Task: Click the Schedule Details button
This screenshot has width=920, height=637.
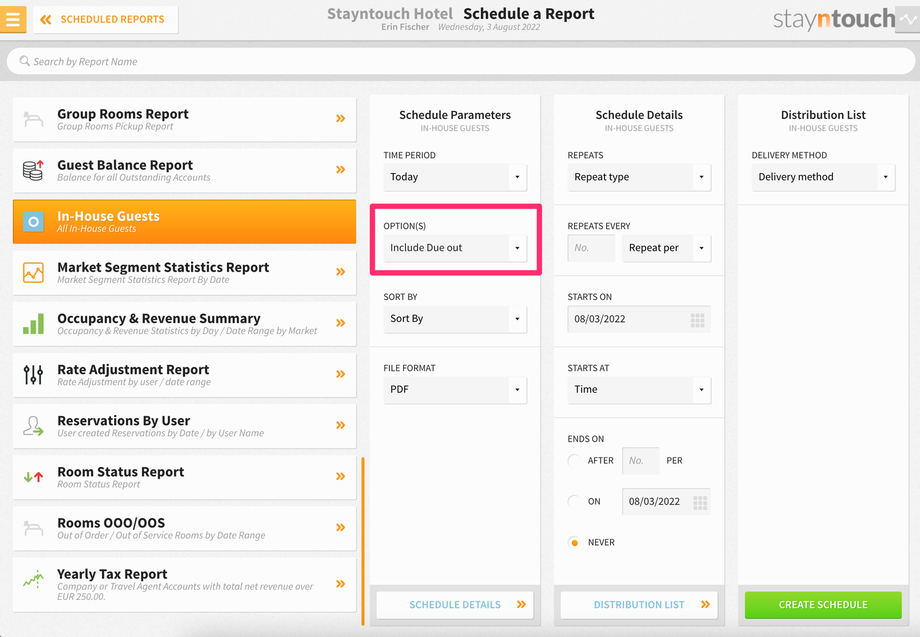Action: click(x=455, y=605)
